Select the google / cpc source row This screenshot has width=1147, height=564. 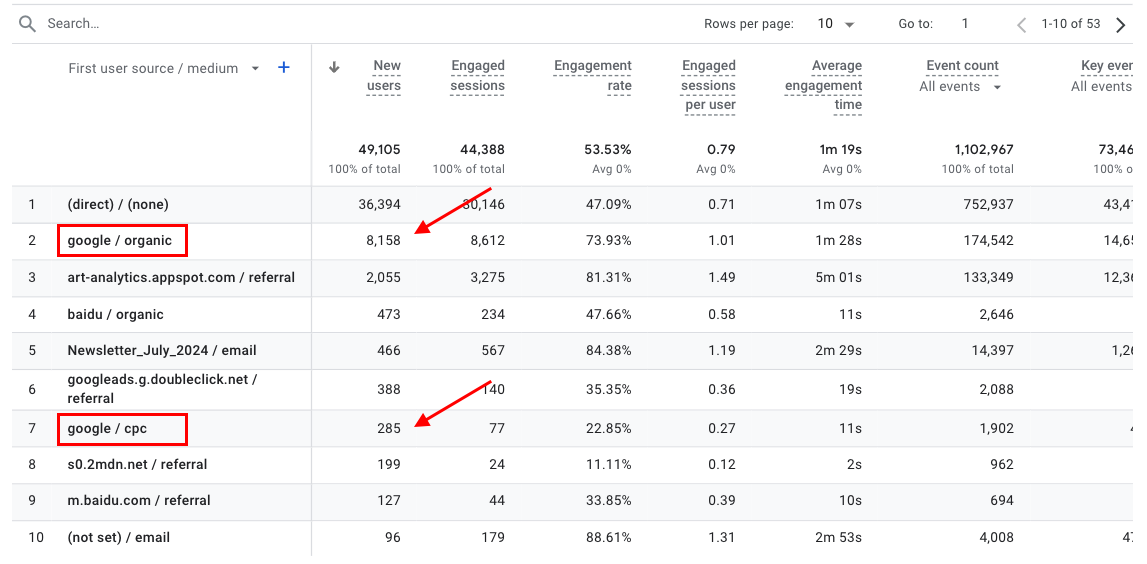pyautogui.click(x=107, y=429)
